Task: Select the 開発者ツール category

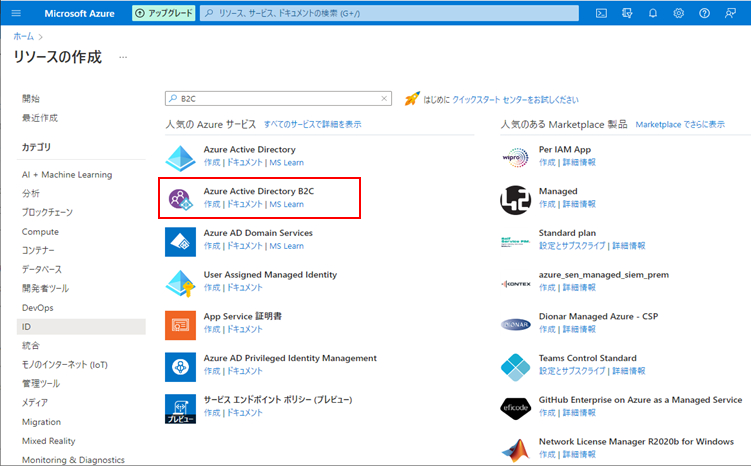Action: [45, 288]
